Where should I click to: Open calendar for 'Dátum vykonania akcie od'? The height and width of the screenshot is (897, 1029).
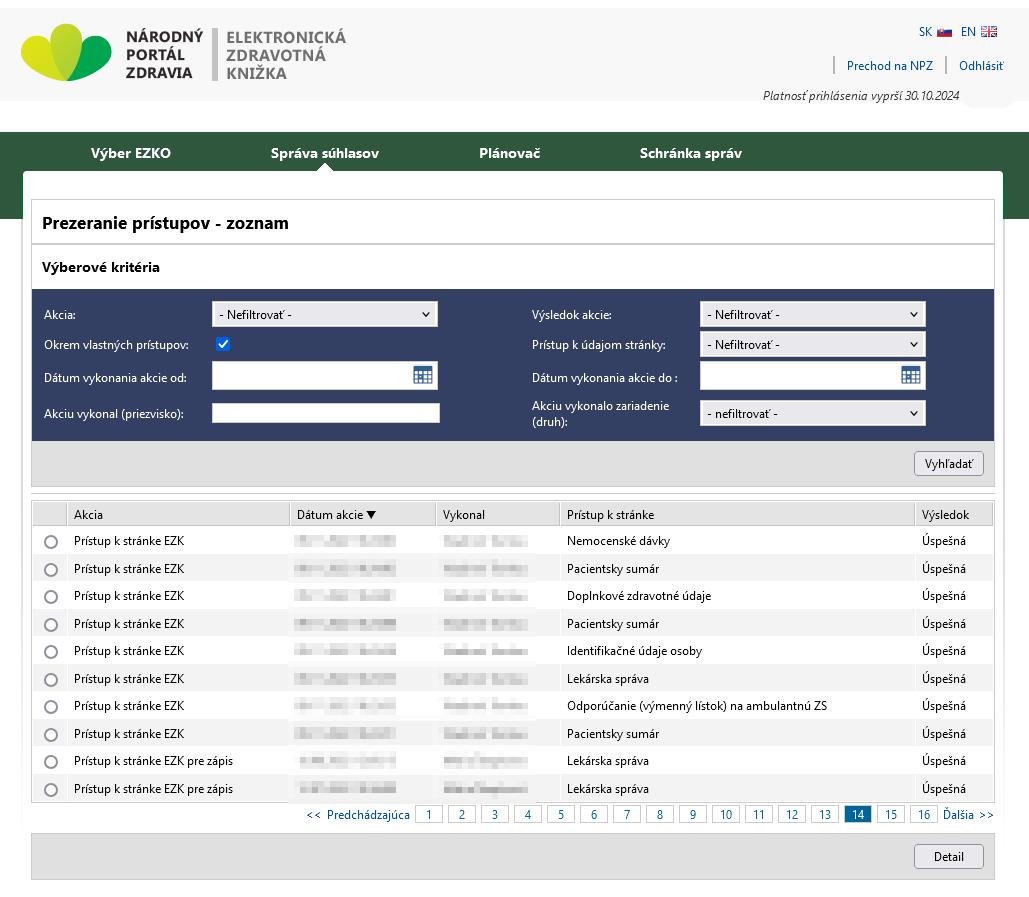tap(423, 375)
